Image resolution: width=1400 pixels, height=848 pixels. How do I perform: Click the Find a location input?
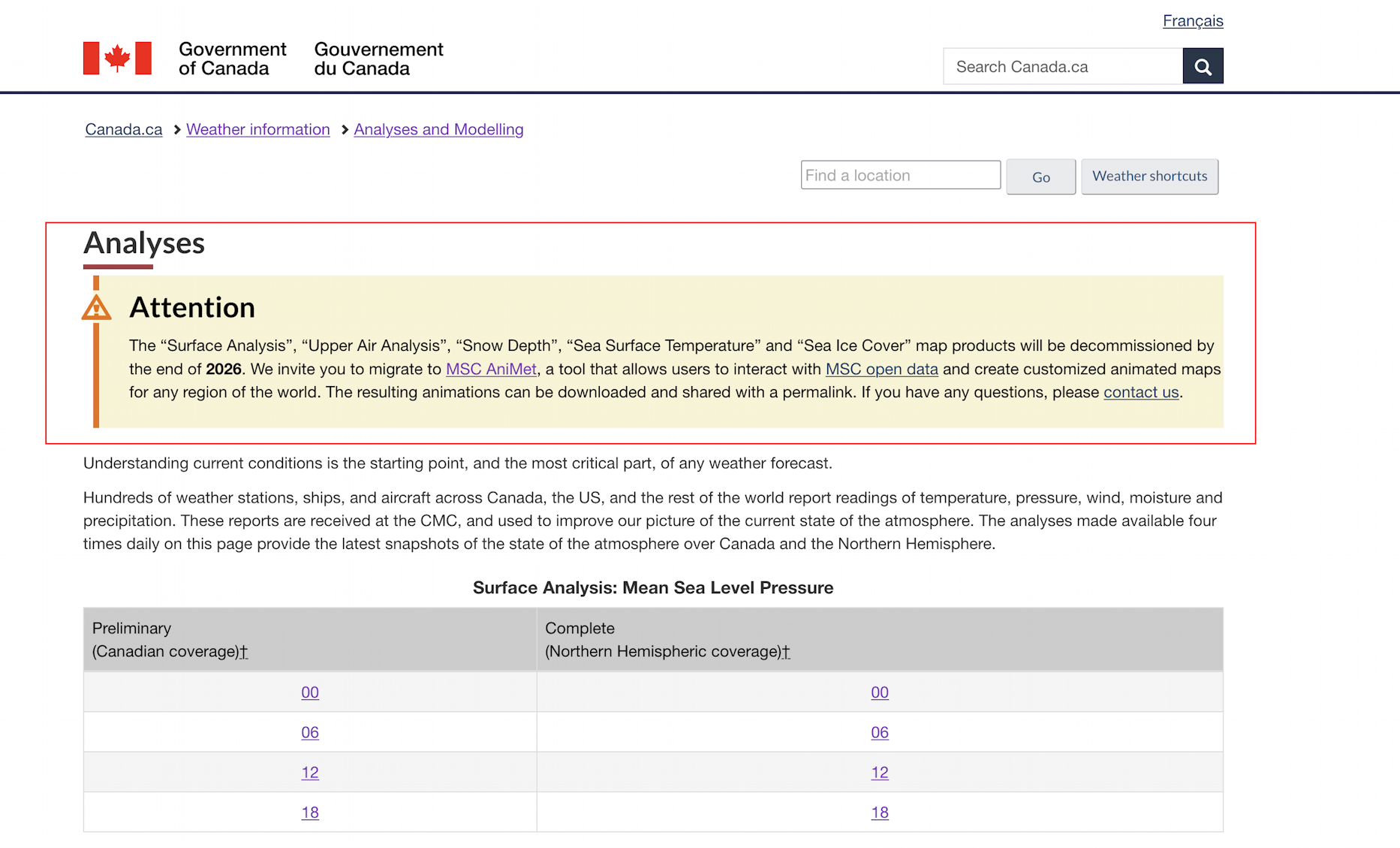900,175
